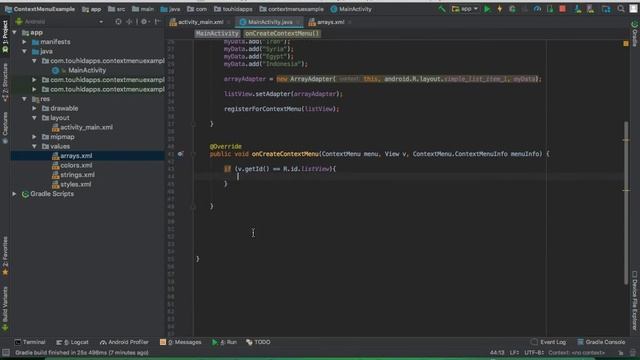
Task: Toggle the Structure tool window
Action: click(5, 82)
